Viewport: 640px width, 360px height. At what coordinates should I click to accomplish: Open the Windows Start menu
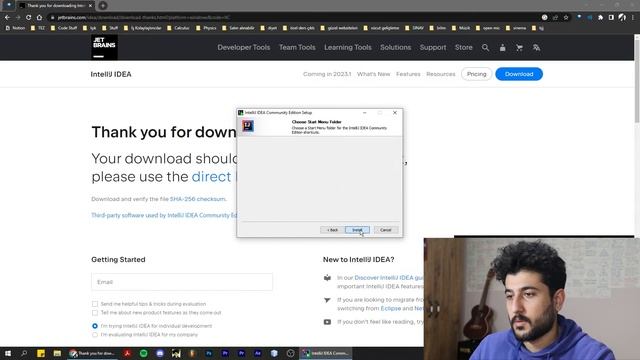(8, 353)
